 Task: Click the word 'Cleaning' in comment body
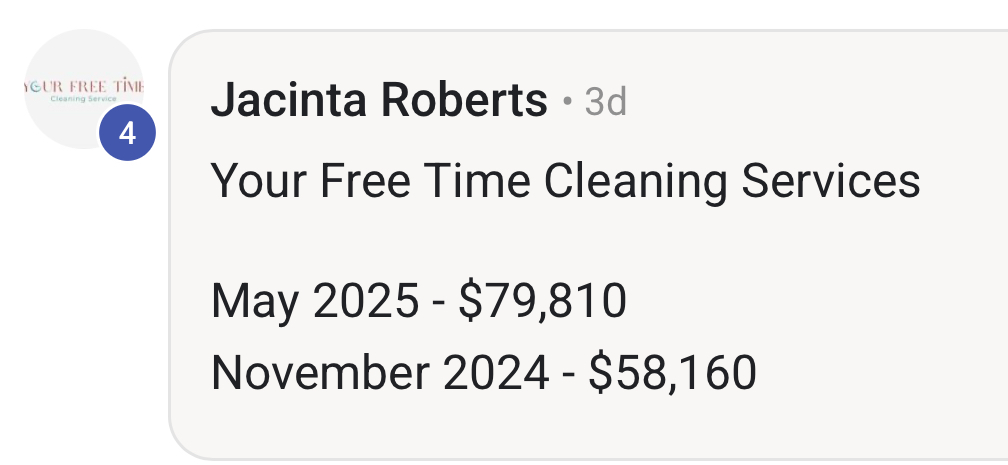point(635,181)
